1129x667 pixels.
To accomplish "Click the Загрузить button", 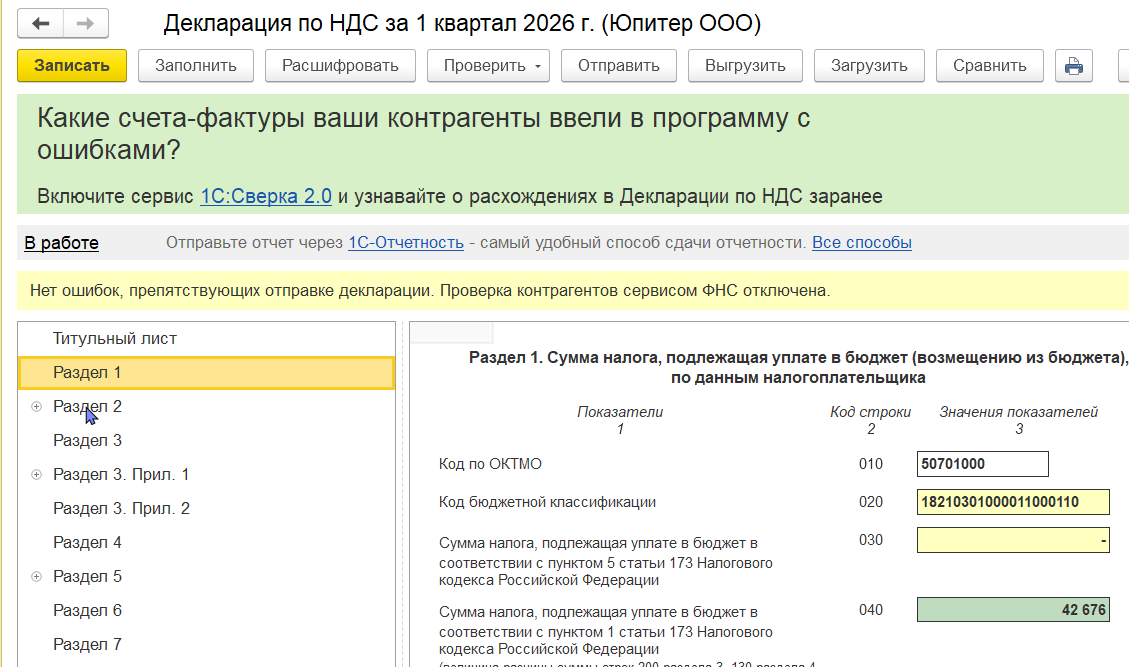I will (x=869, y=66).
